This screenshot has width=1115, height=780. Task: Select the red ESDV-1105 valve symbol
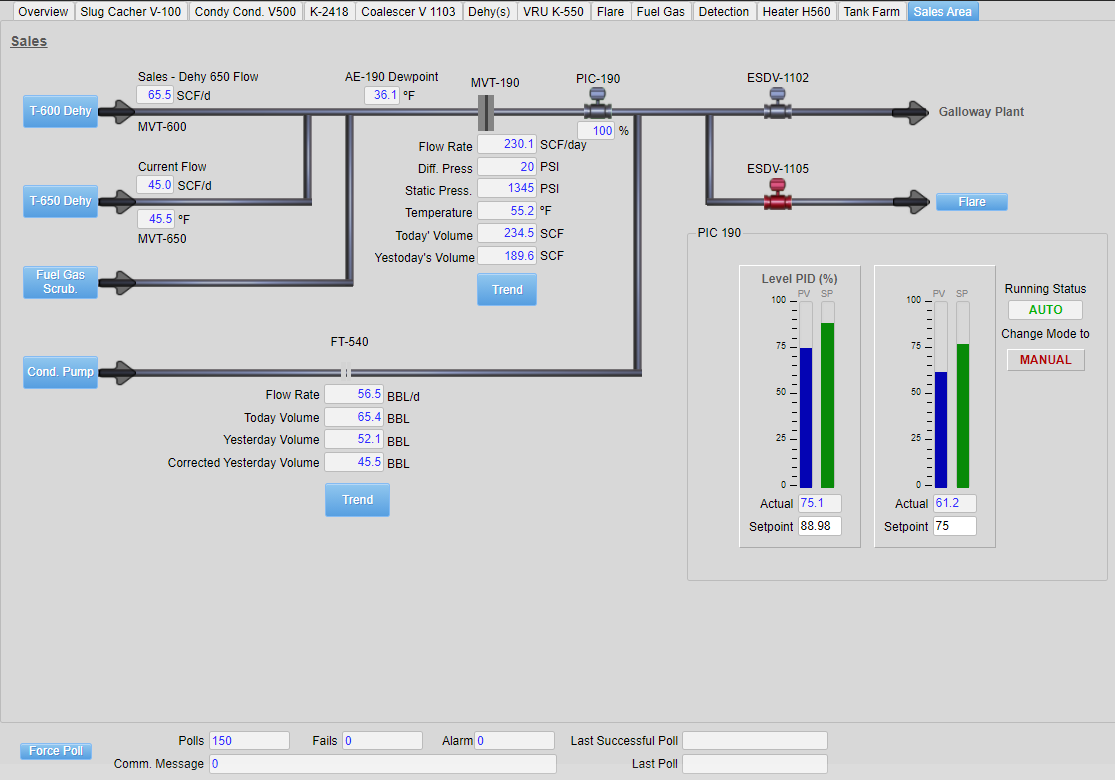click(777, 194)
